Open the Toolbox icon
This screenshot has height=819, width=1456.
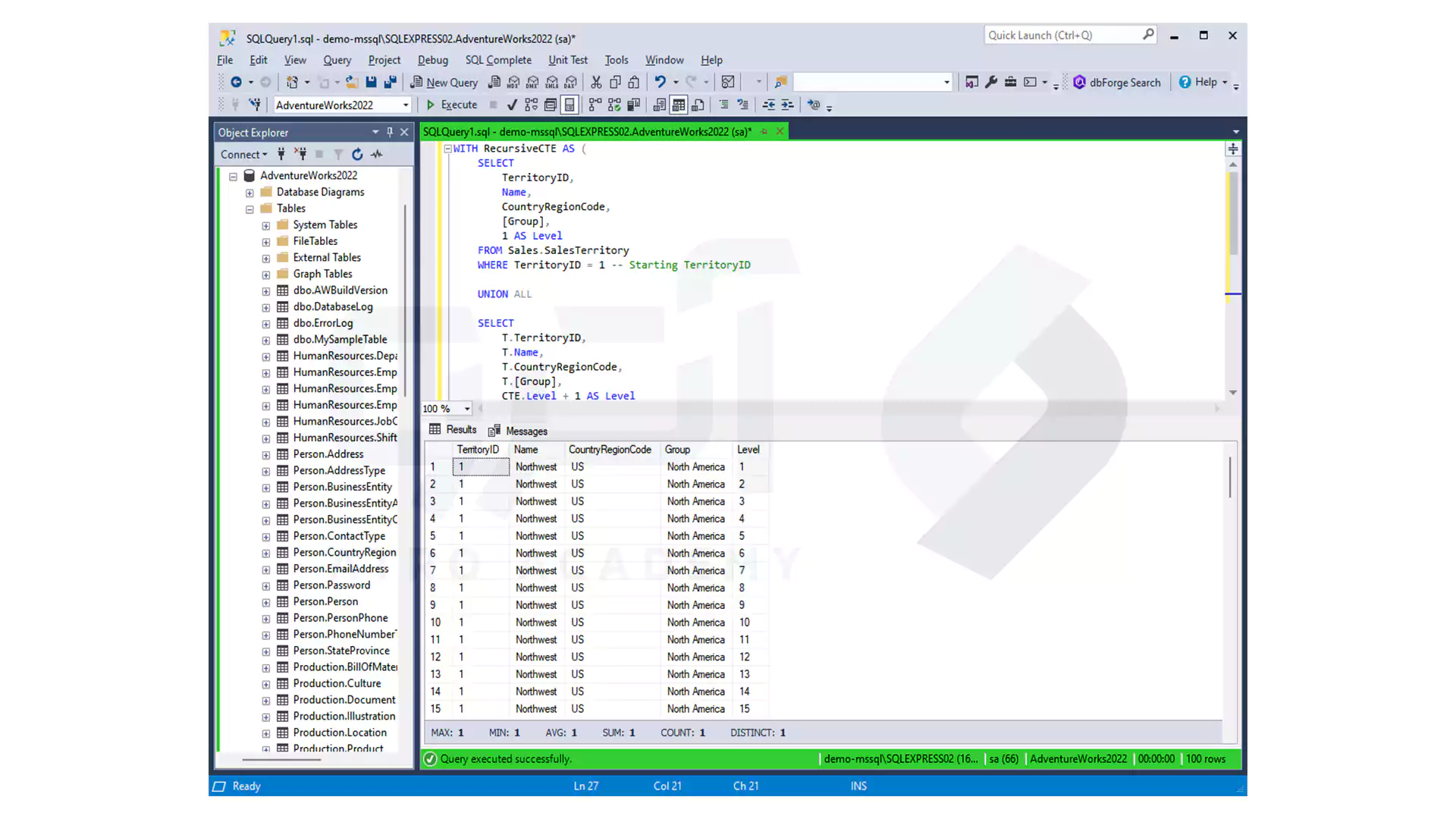click(1010, 82)
